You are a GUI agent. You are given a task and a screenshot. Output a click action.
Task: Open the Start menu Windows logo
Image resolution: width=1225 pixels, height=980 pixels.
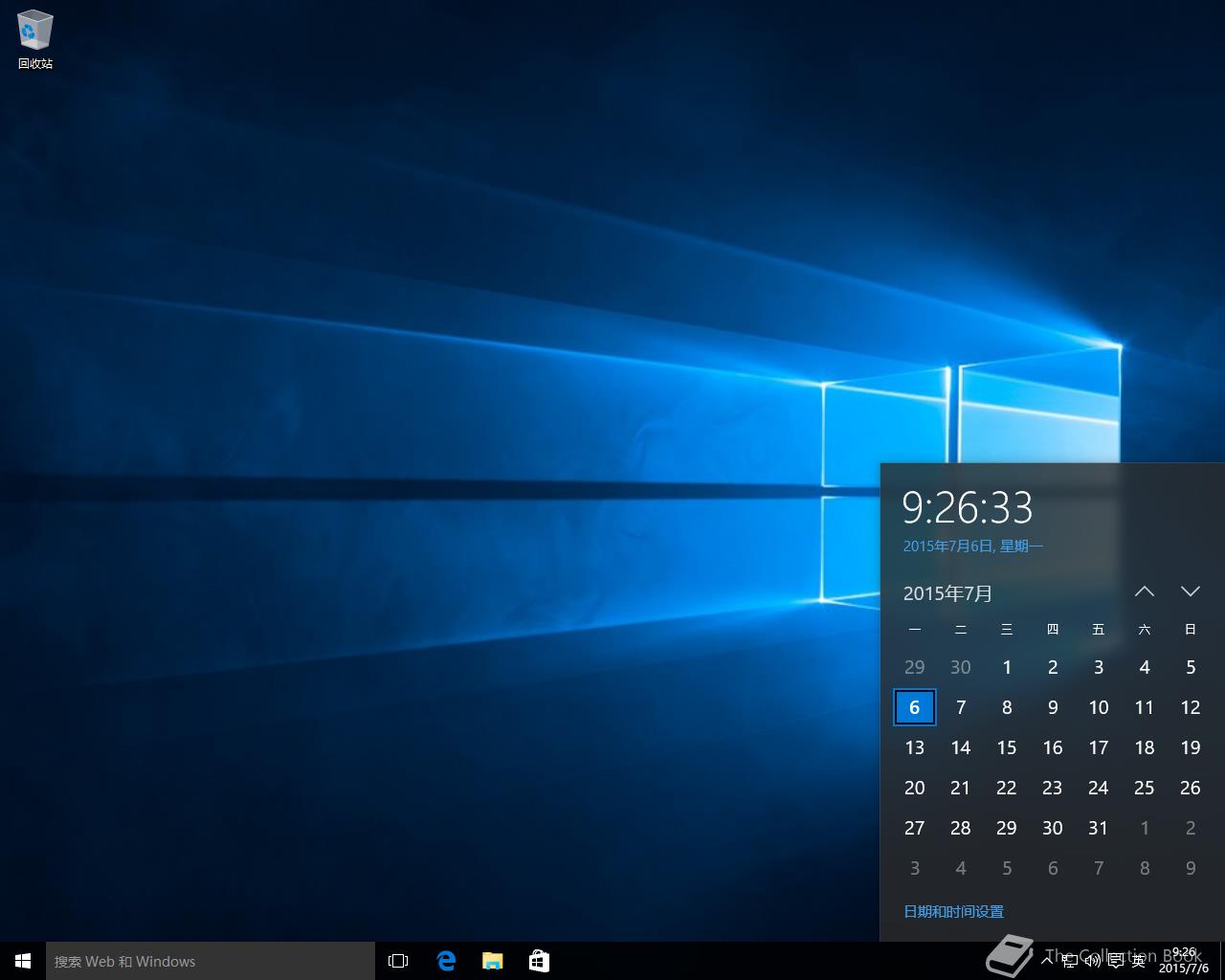tap(23, 961)
